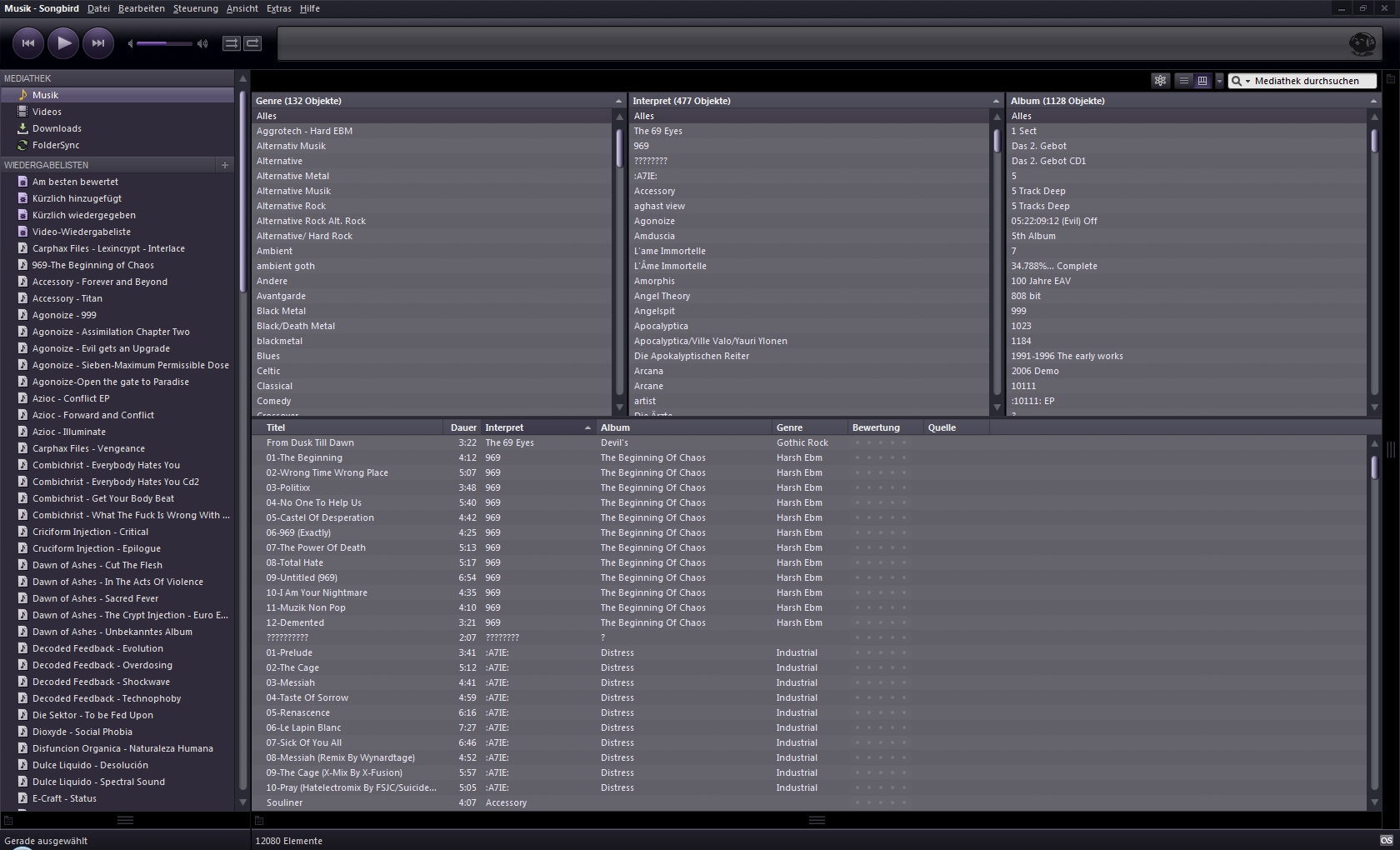Collapse the Genre filter pane arrow

[618, 101]
